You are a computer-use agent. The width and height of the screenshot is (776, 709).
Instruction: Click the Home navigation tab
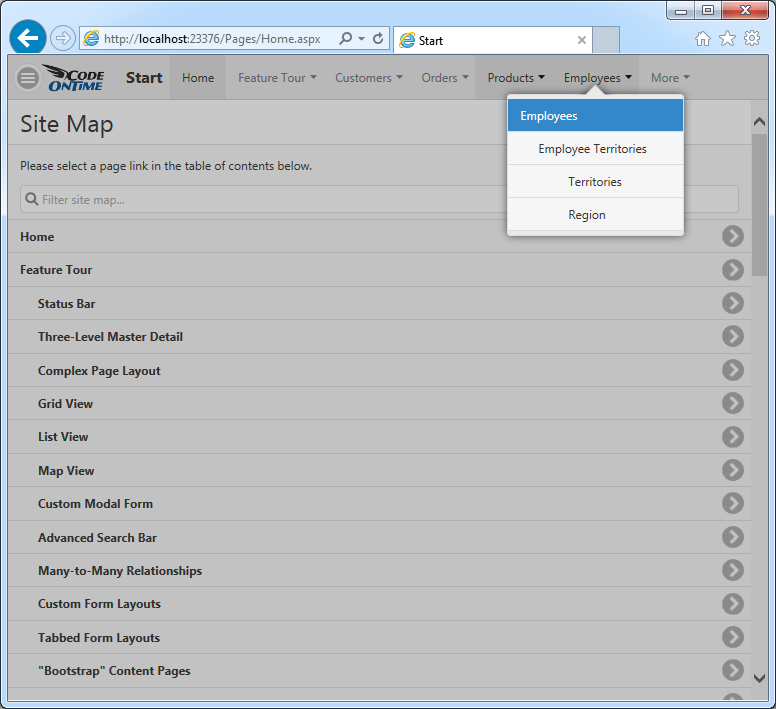tap(198, 78)
